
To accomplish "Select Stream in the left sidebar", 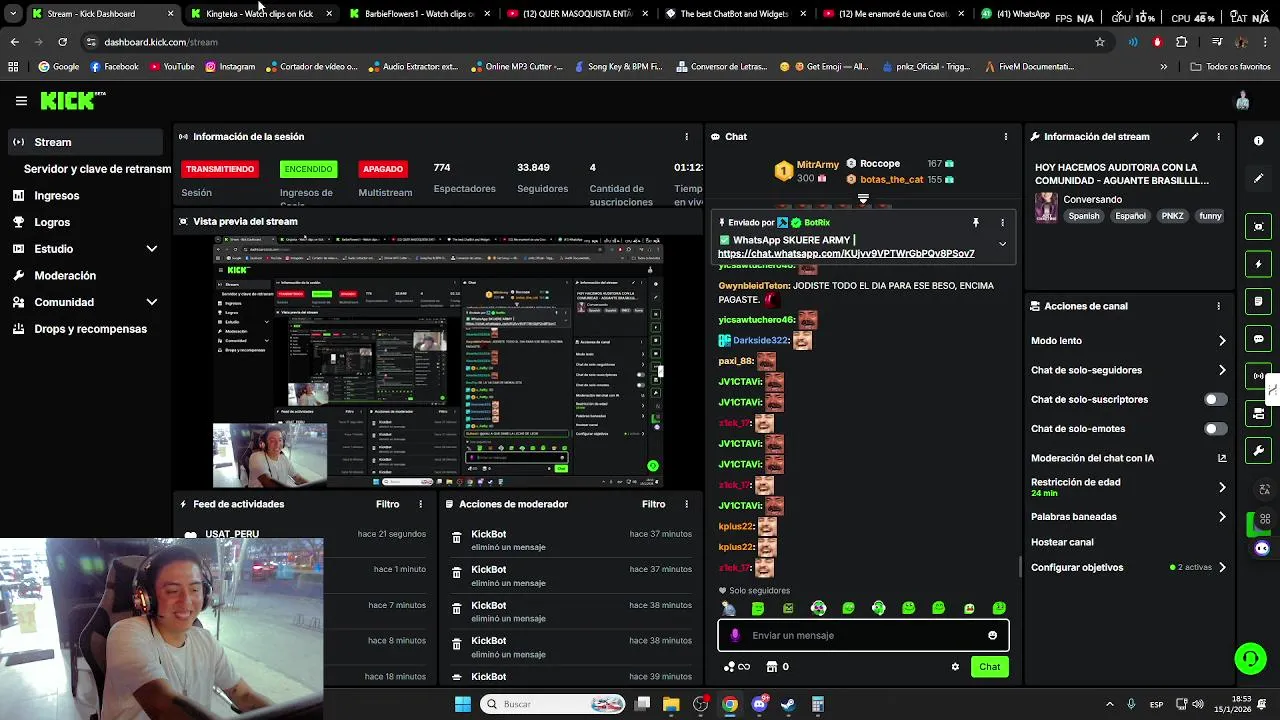I will coord(84,142).
